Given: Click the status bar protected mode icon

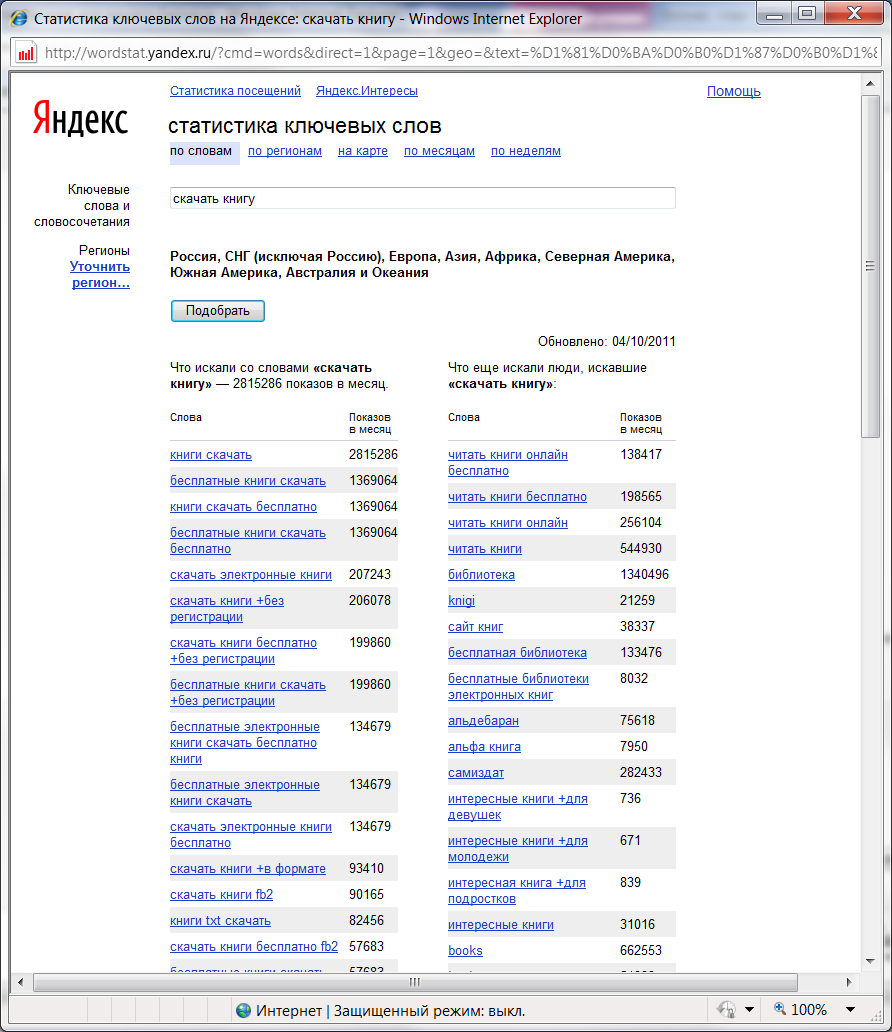Looking at the screenshot, I should click(x=726, y=1009).
